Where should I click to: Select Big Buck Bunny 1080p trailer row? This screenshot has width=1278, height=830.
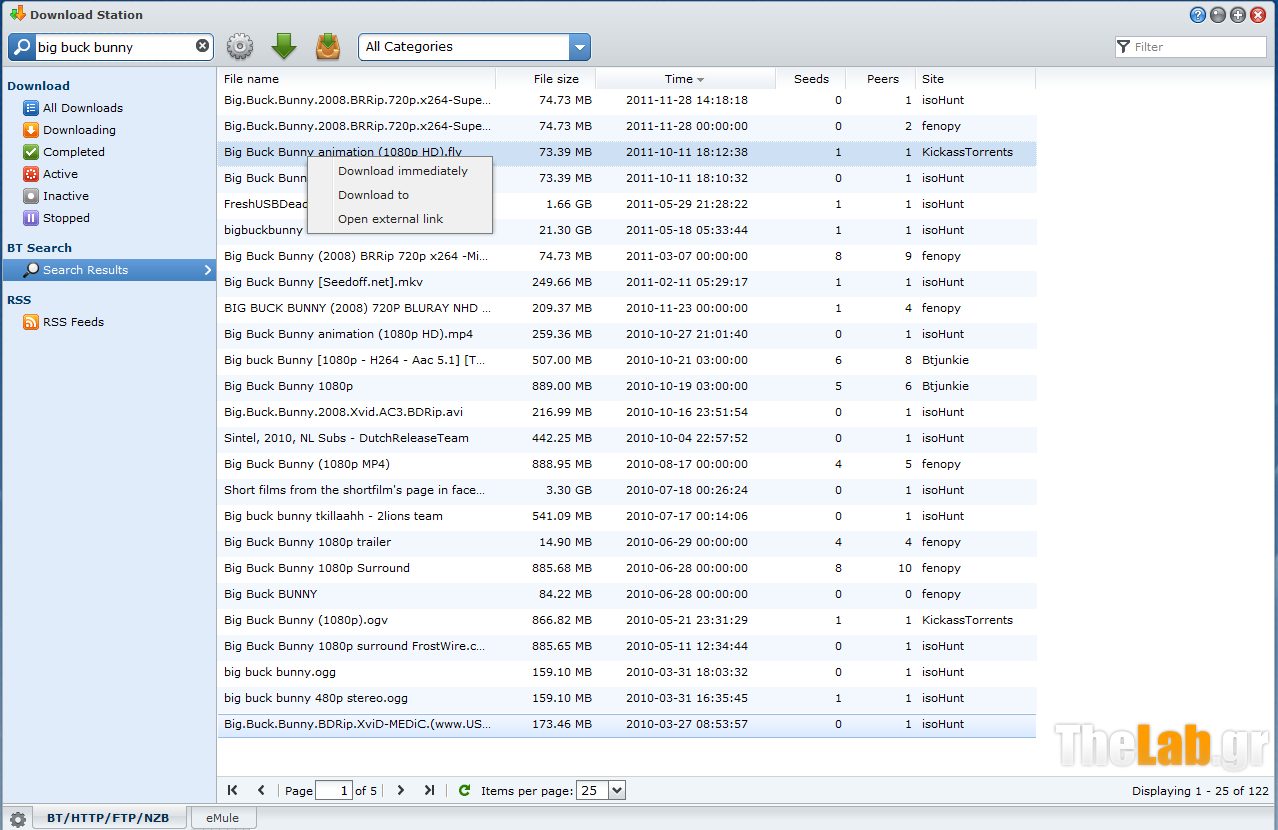pos(626,542)
